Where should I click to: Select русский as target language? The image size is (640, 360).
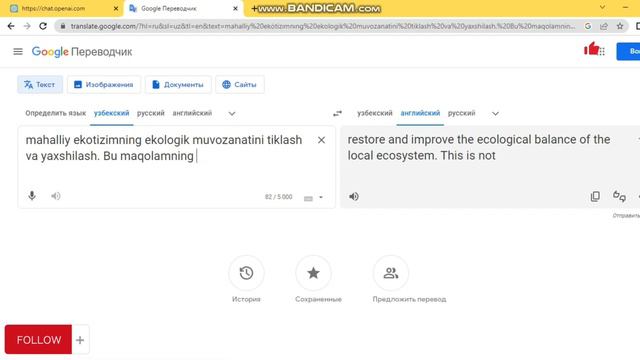click(462, 113)
